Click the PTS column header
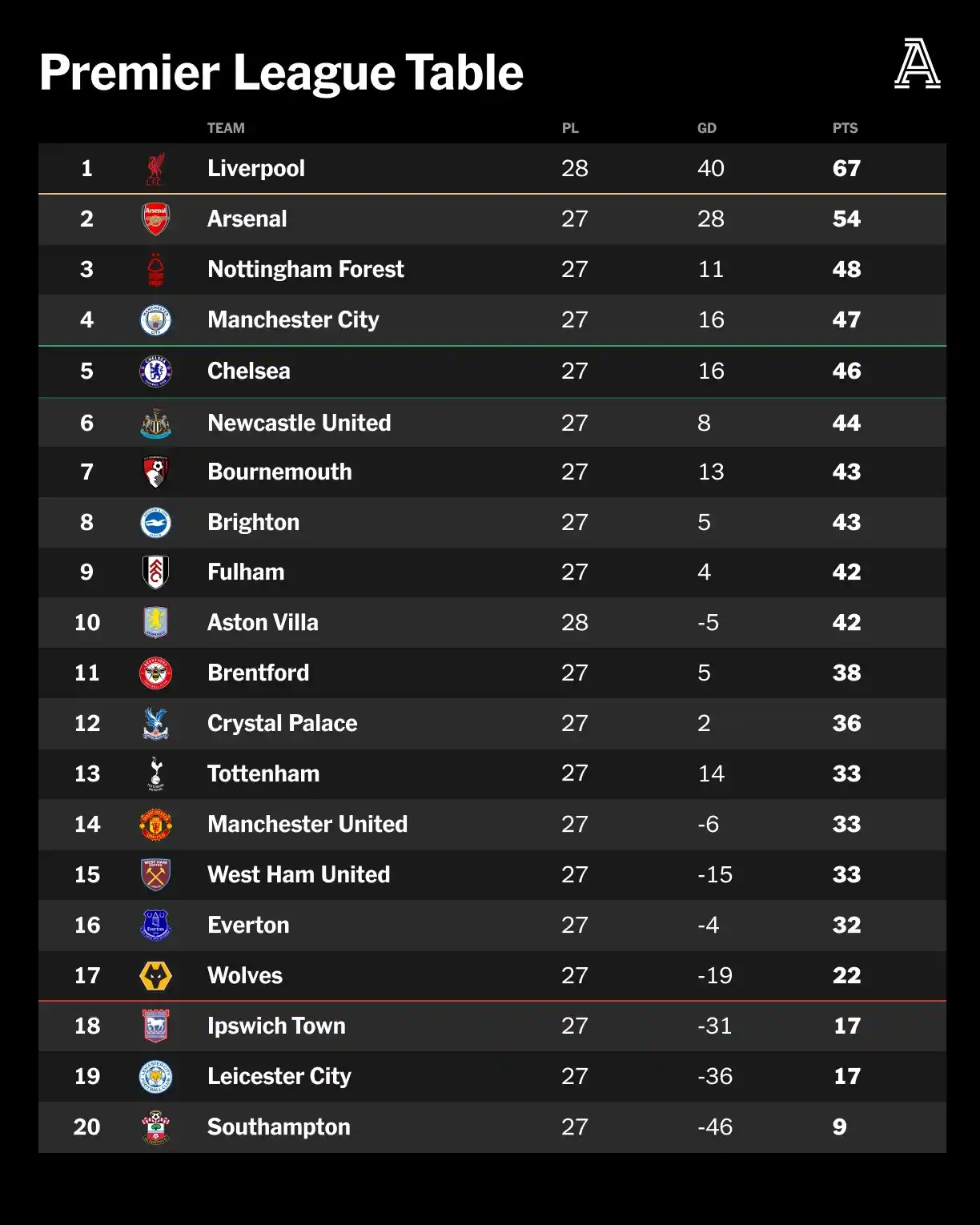This screenshot has height=1225, width=980. click(x=845, y=128)
